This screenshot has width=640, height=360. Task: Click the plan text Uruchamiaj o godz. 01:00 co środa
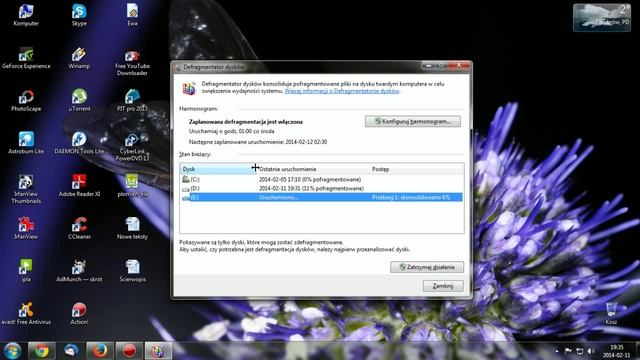[231, 131]
